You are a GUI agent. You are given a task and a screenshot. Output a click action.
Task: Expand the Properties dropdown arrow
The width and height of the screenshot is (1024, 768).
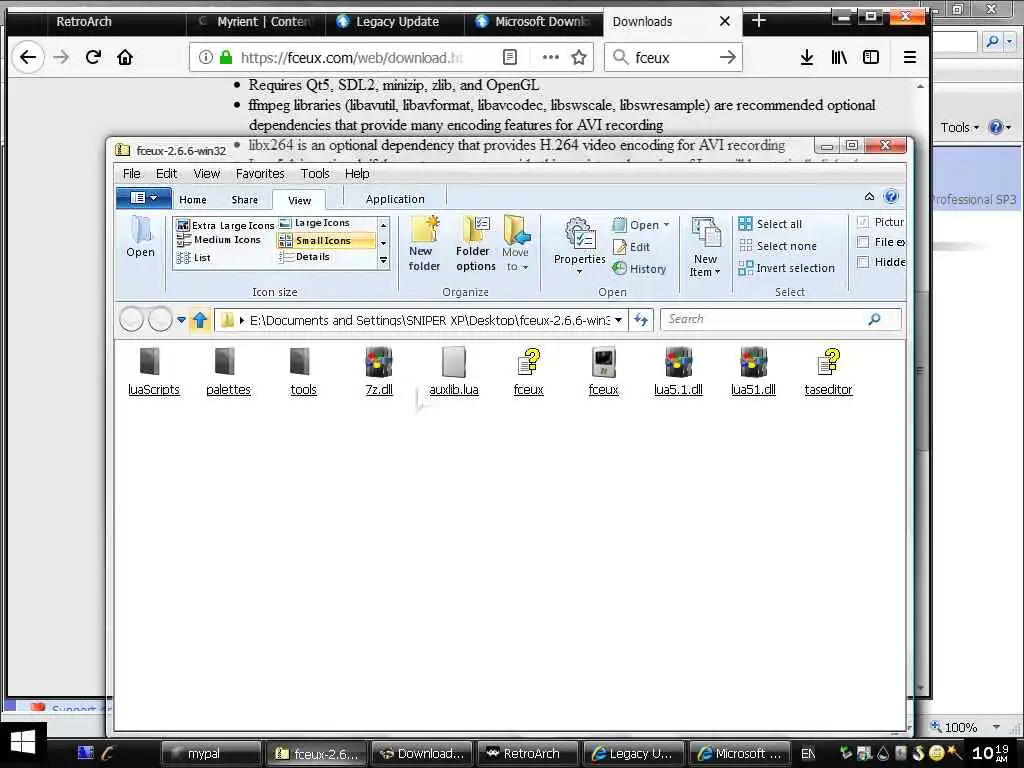tap(579, 271)
